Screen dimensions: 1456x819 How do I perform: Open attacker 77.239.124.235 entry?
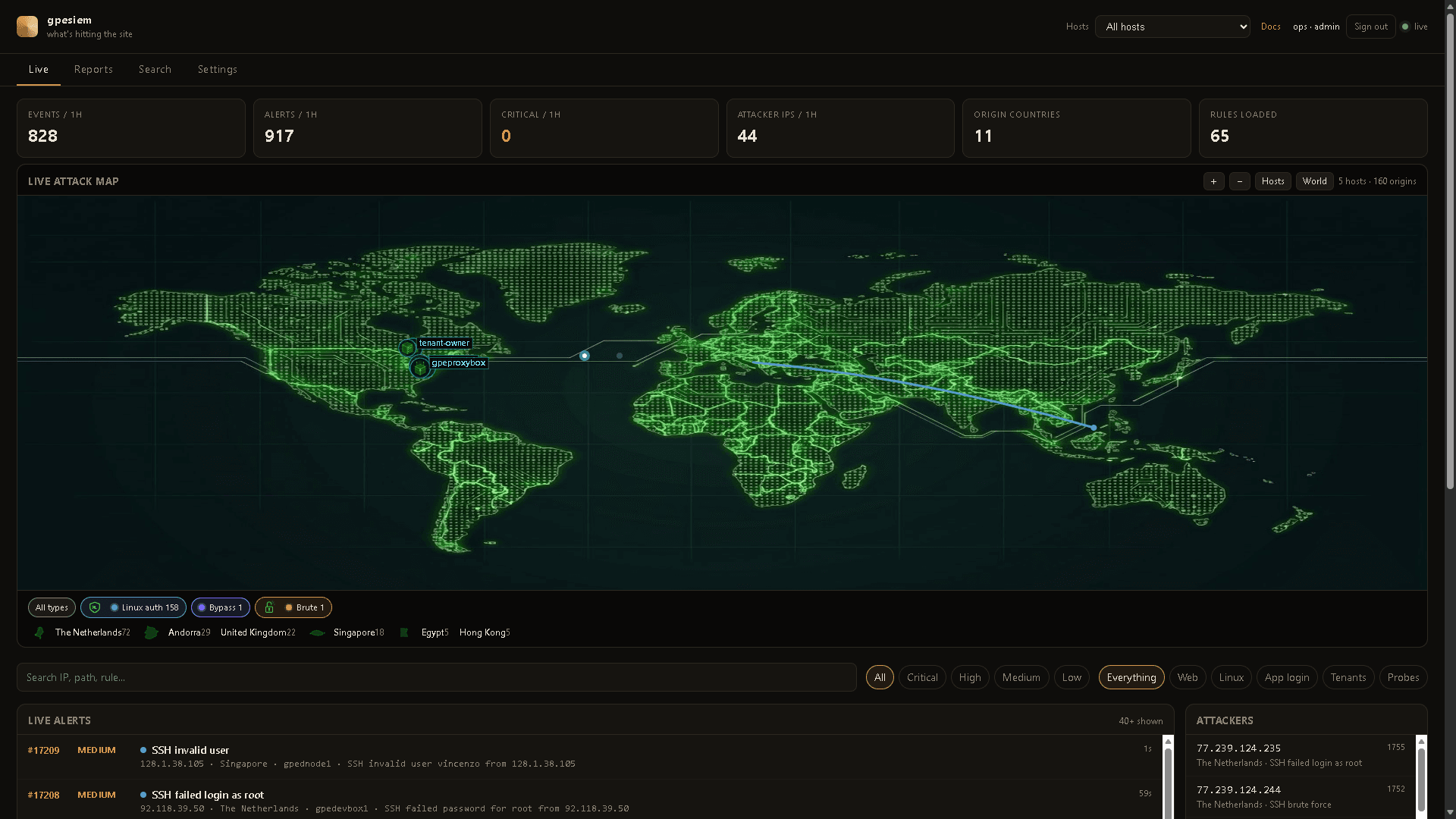click(x=1301, y=755)
